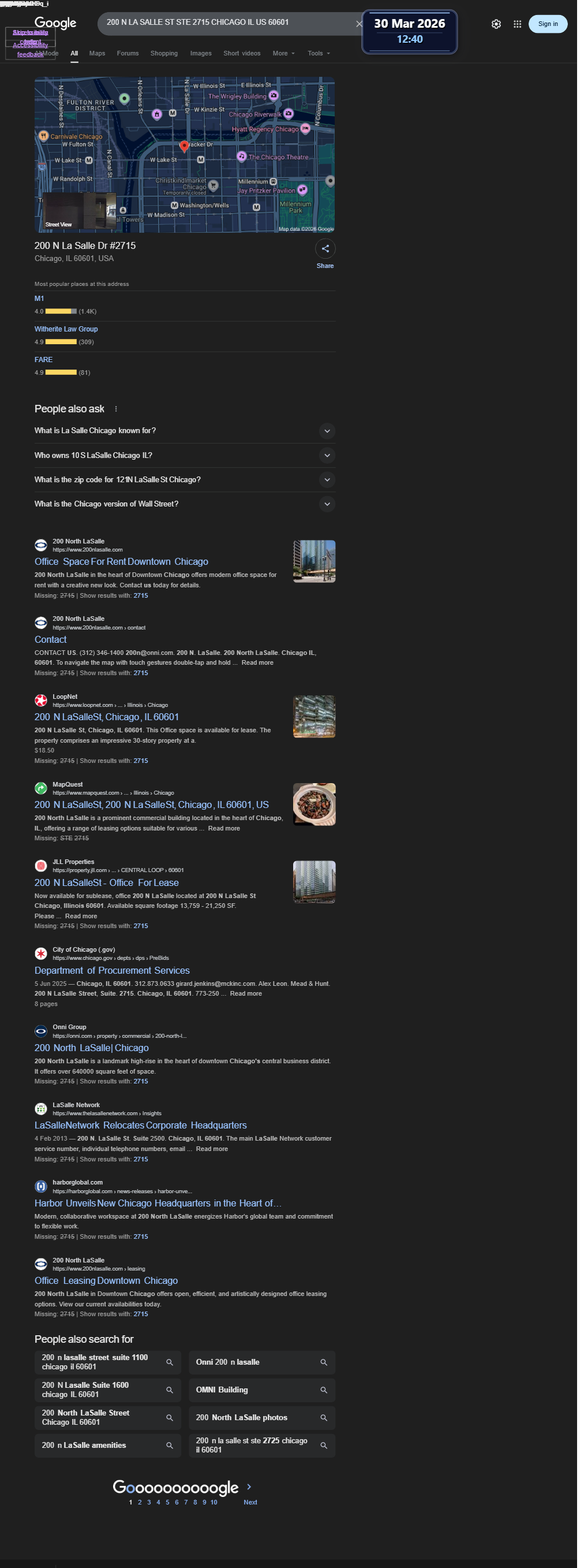The height and width of the screenshot is (1568, 584).
Task: Open the Tools dropdown
Action: point(319,54)
